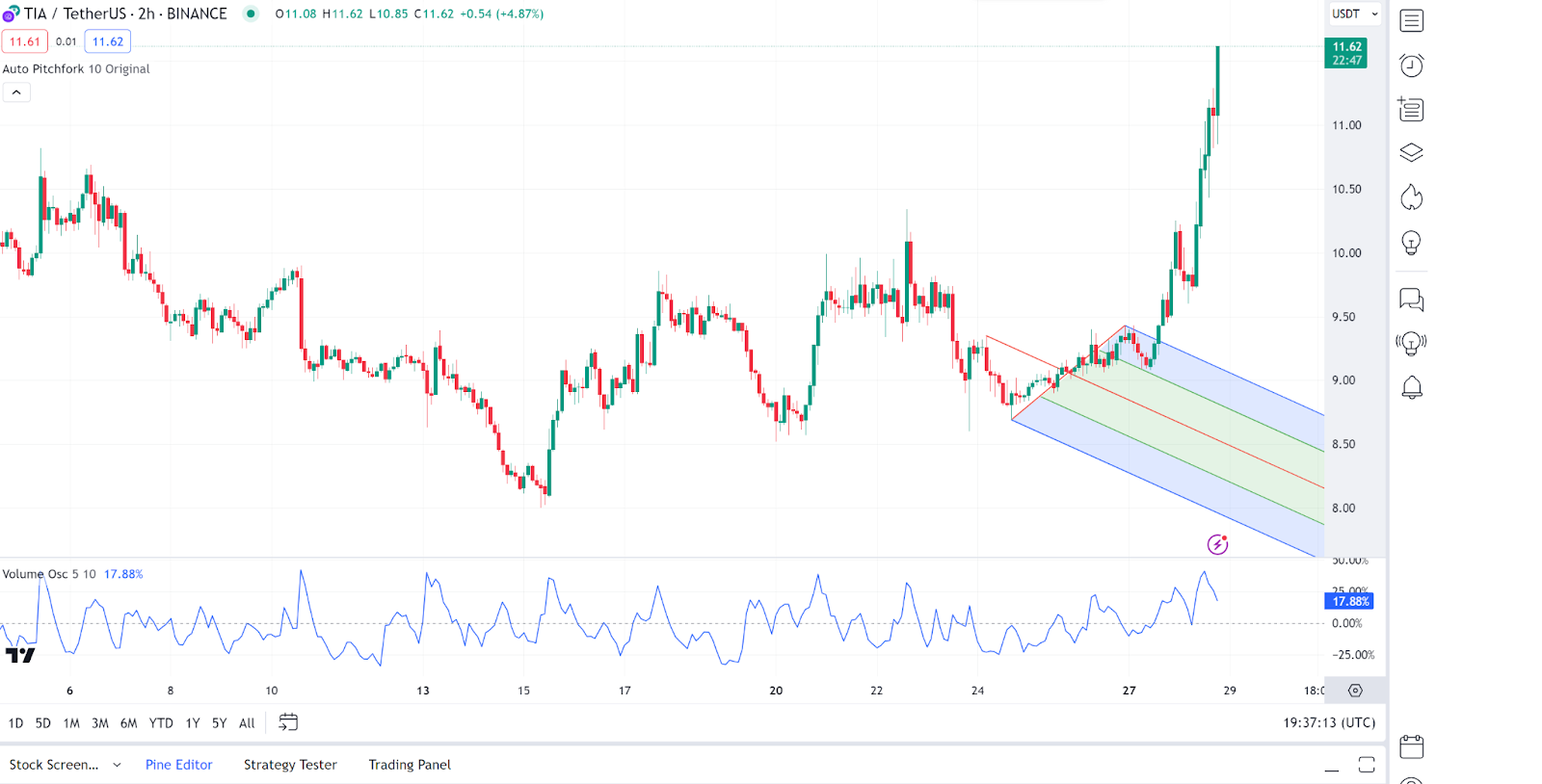Image resolution: width=1542 pixels, height=784 pixels.
Task: Click the 11.62 current price label
Action: [1346, 53]
